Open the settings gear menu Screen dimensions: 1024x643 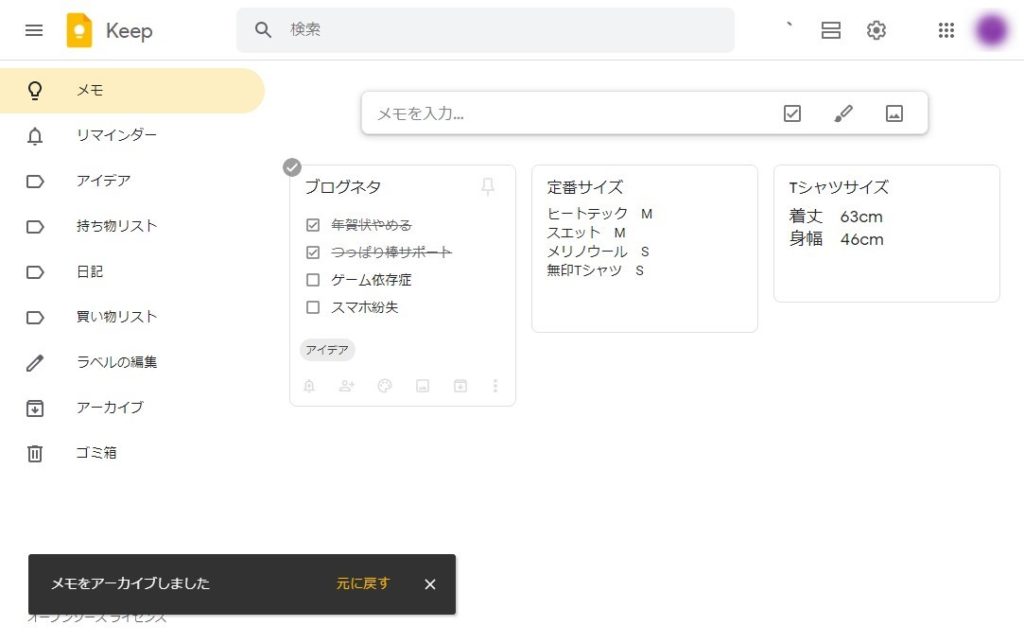(x=876, y=30)
